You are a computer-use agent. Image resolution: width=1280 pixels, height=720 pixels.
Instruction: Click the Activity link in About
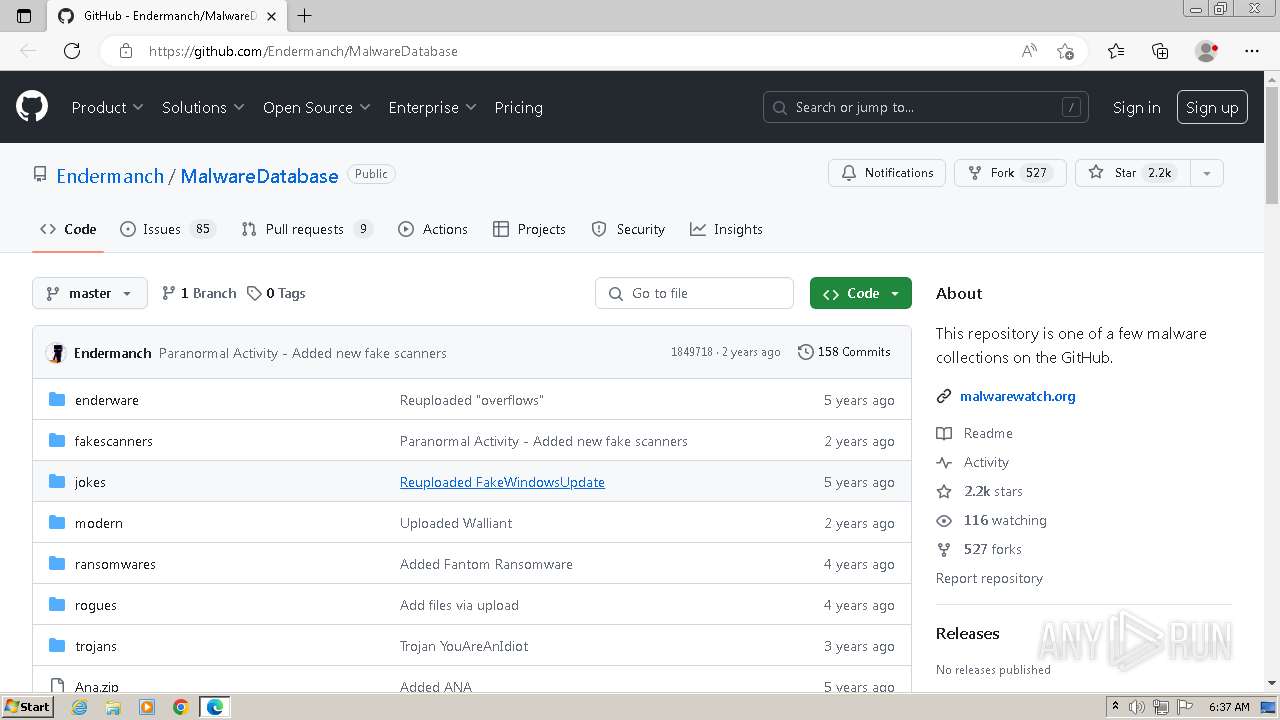tap(972, 462)
